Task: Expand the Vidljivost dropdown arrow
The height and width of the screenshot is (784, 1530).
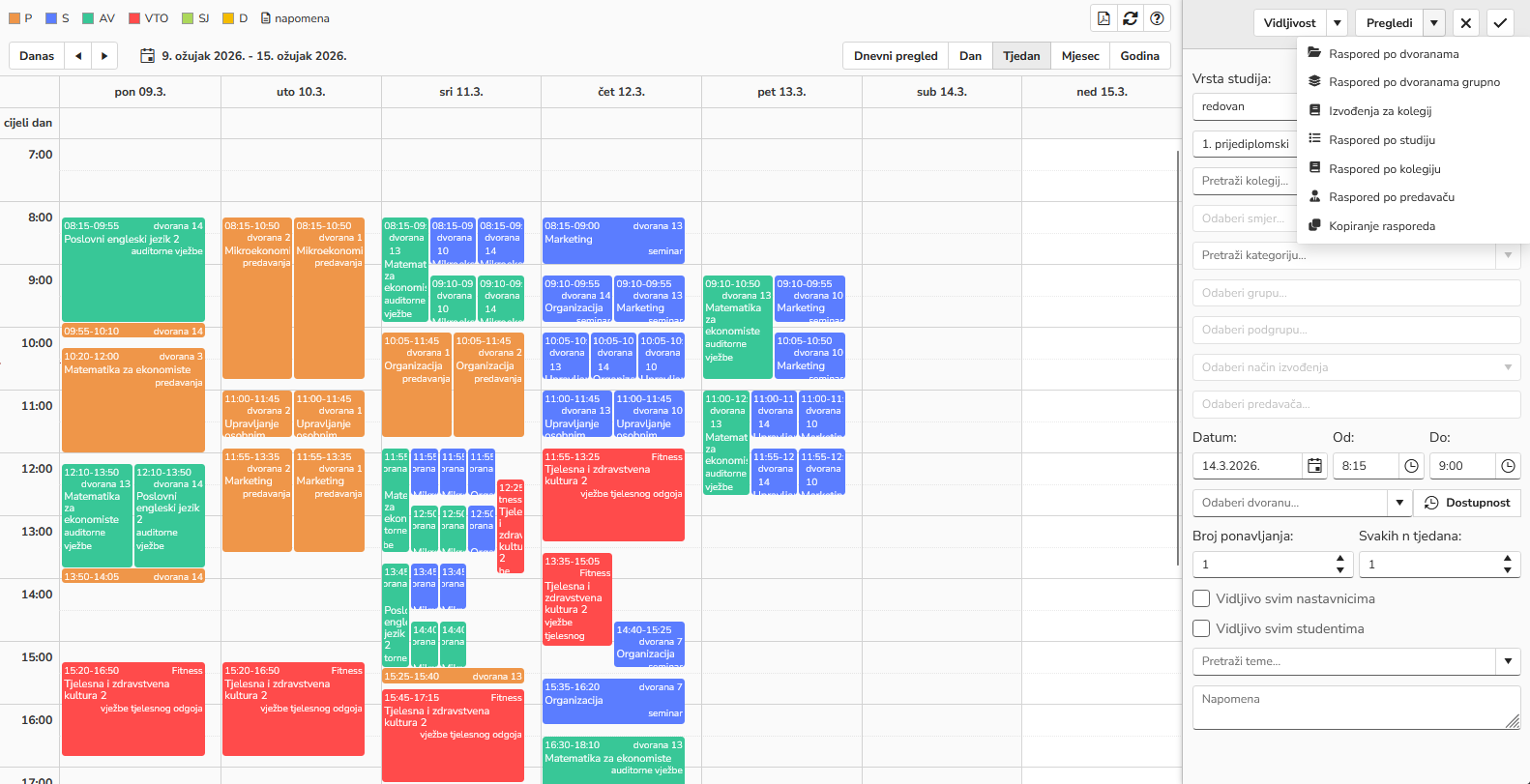Action: pos(1337,23)
